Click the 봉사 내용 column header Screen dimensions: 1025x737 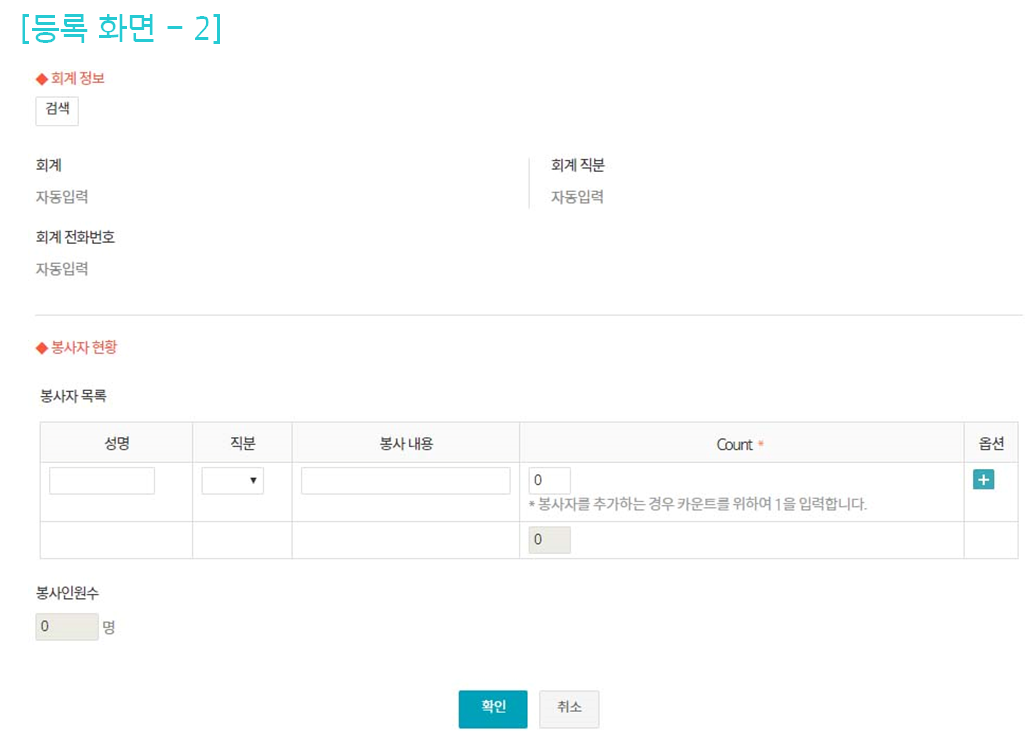pyautogui.click(x=405, y=443)
